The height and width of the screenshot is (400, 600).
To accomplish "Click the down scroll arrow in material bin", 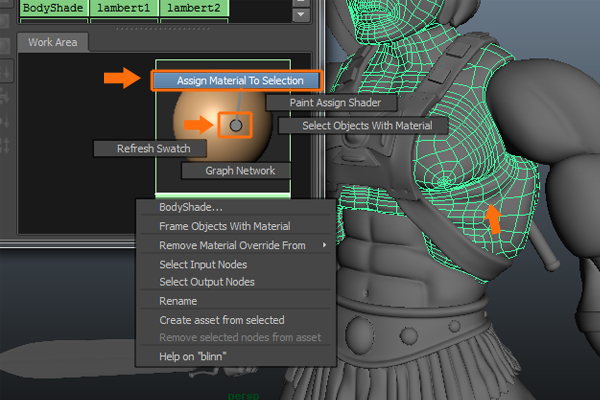I will coord(301,15).
